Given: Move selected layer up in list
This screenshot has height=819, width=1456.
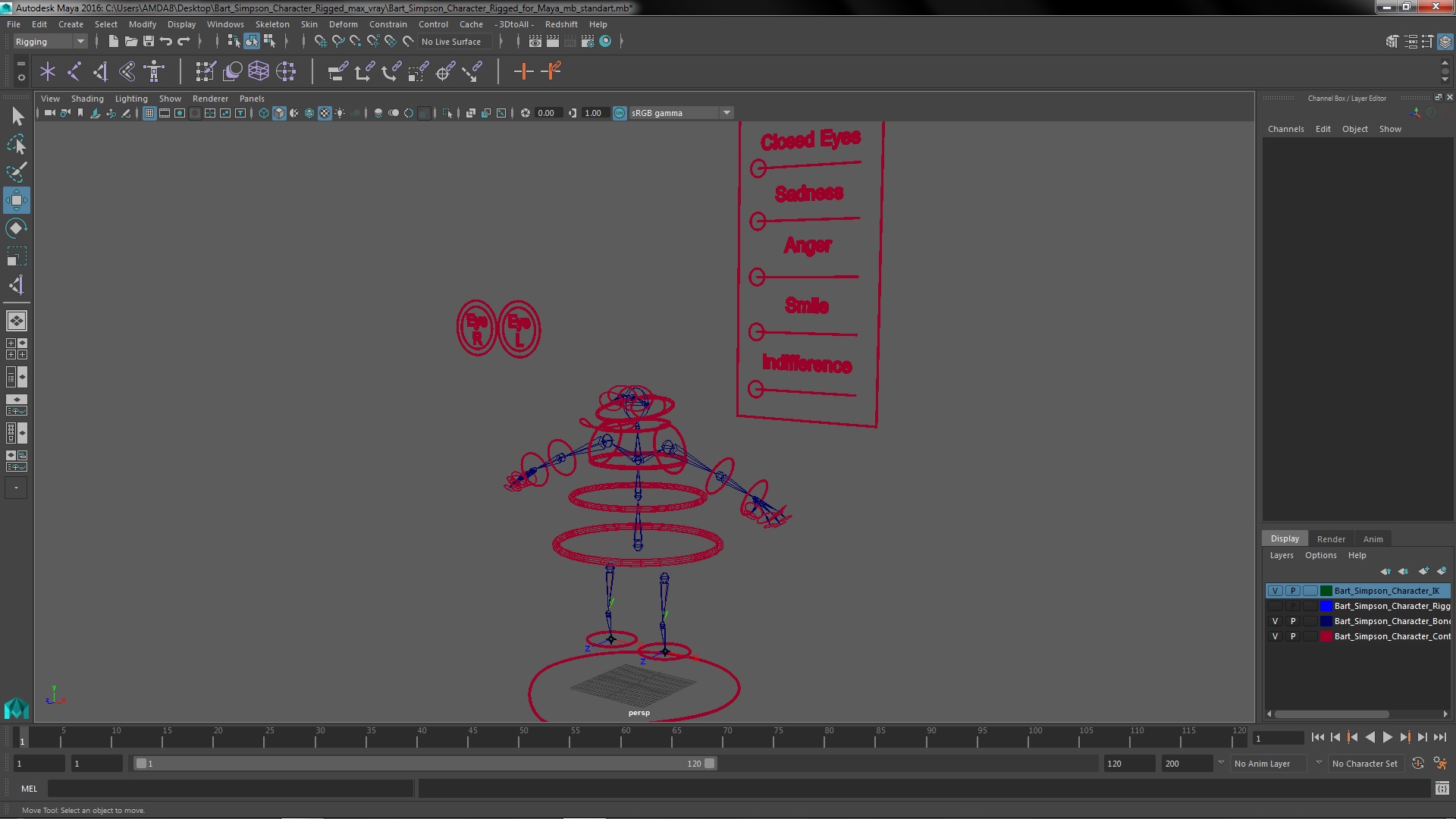Looking at the screenshot, I should click(1385, 571).
